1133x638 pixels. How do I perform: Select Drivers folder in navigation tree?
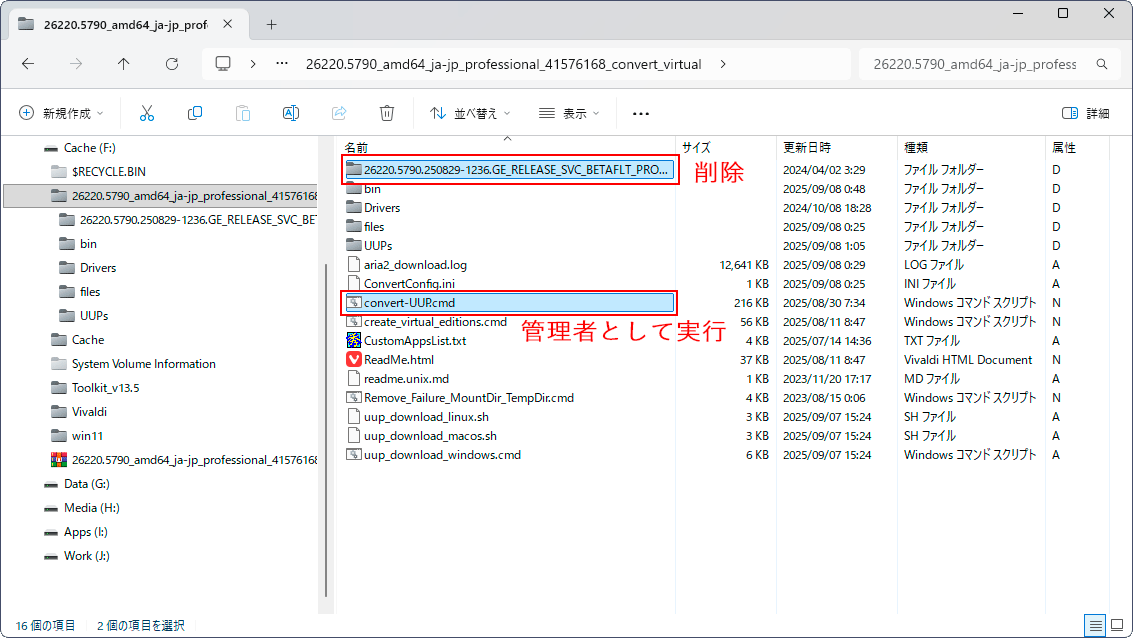pos(98,268)
